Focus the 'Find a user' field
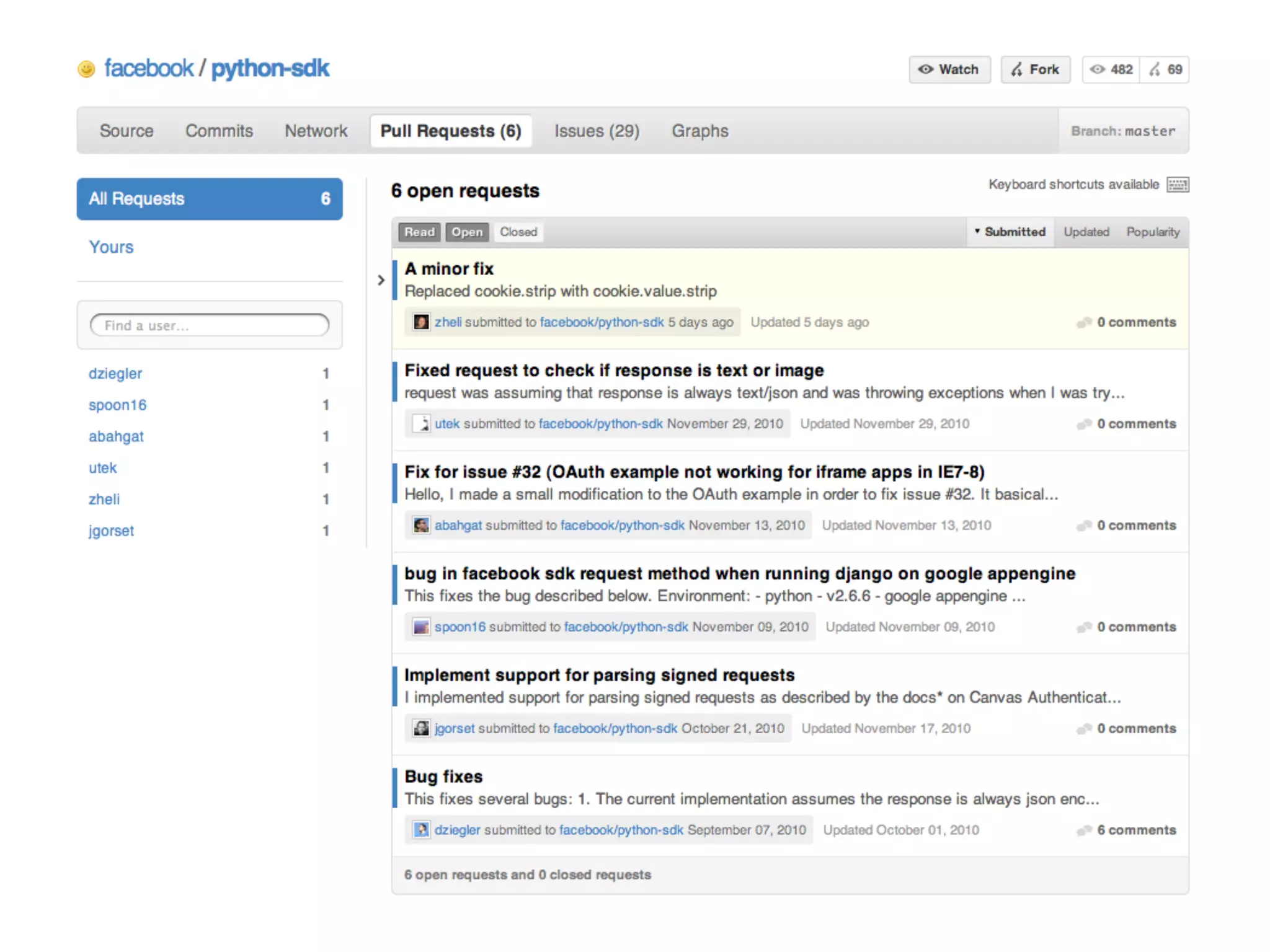This screenshot has height=952, width=1270. (x=210, y=325)
